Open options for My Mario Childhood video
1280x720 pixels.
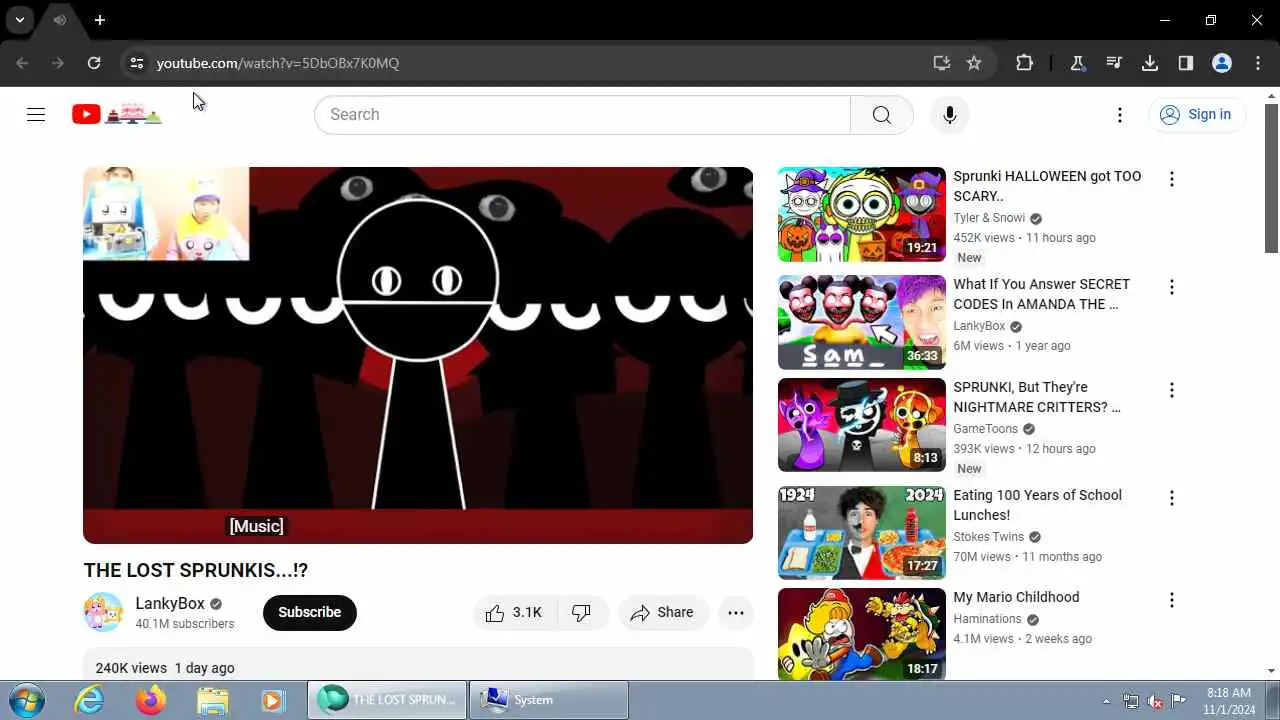(1172, 600)
